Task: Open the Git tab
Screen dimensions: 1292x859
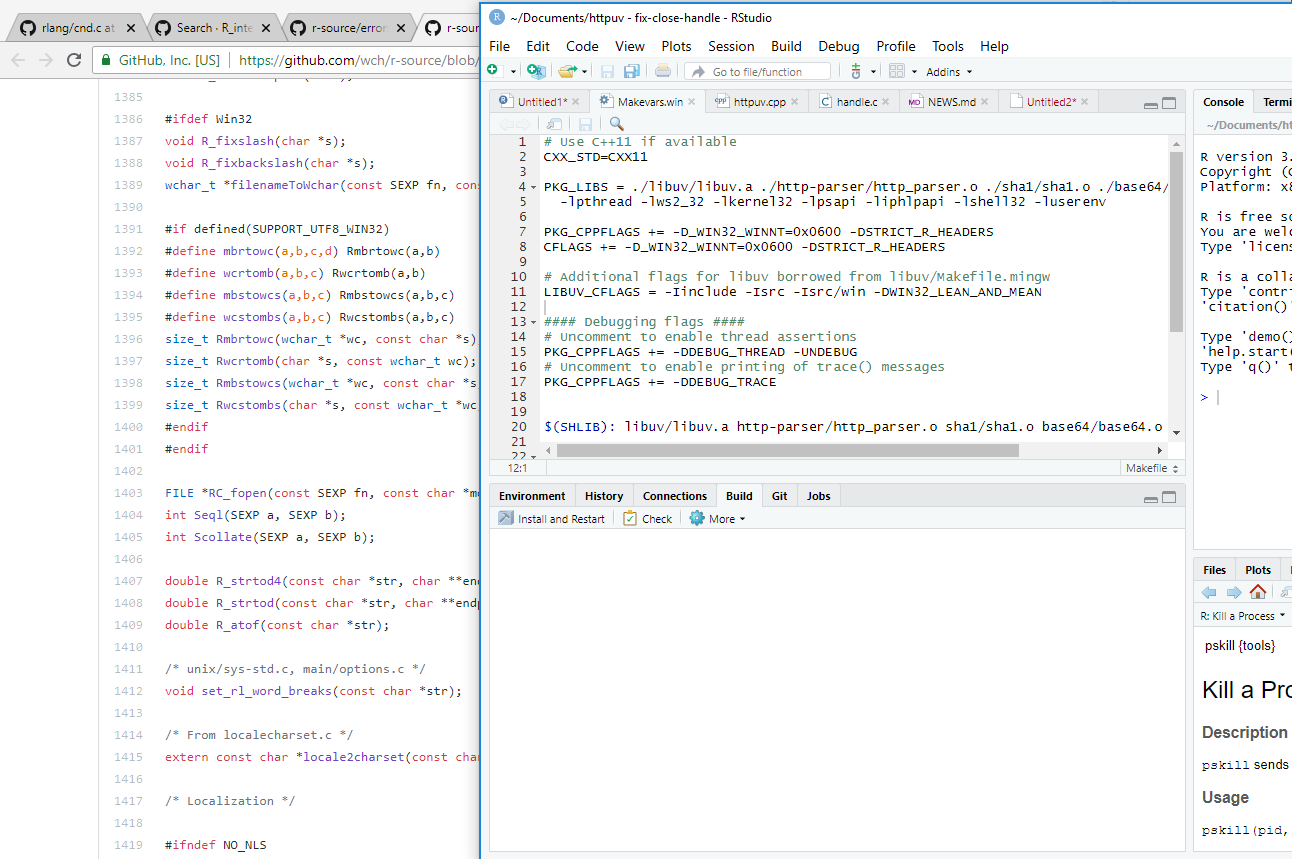Action: tap(779, 495)
